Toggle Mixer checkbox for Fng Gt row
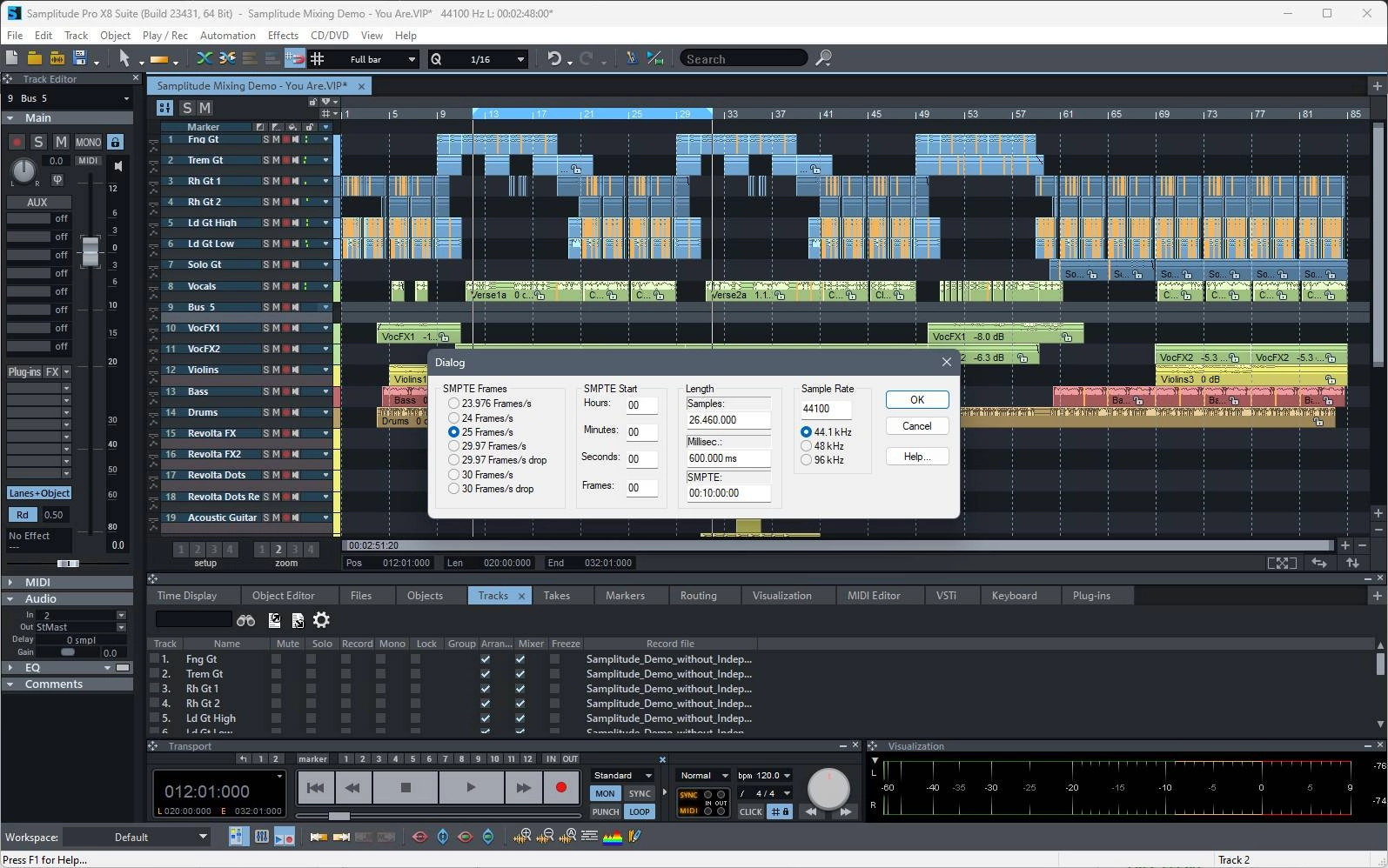 pyautogui.click(x=520, y=659)
